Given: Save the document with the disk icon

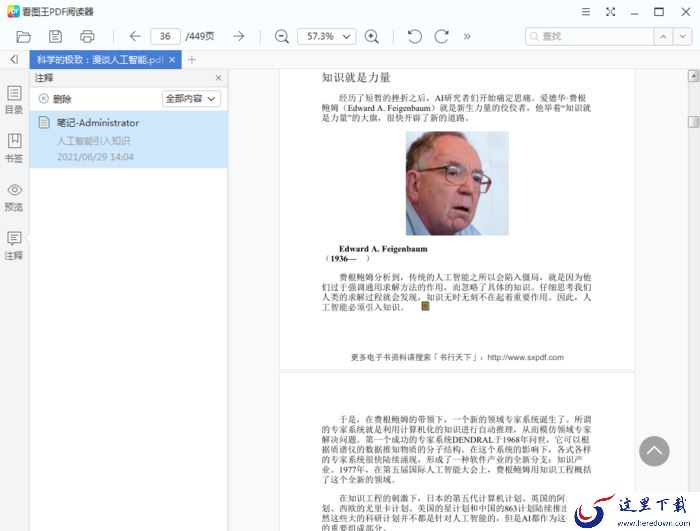Looking at the screenshot, I should click(55, 37).
